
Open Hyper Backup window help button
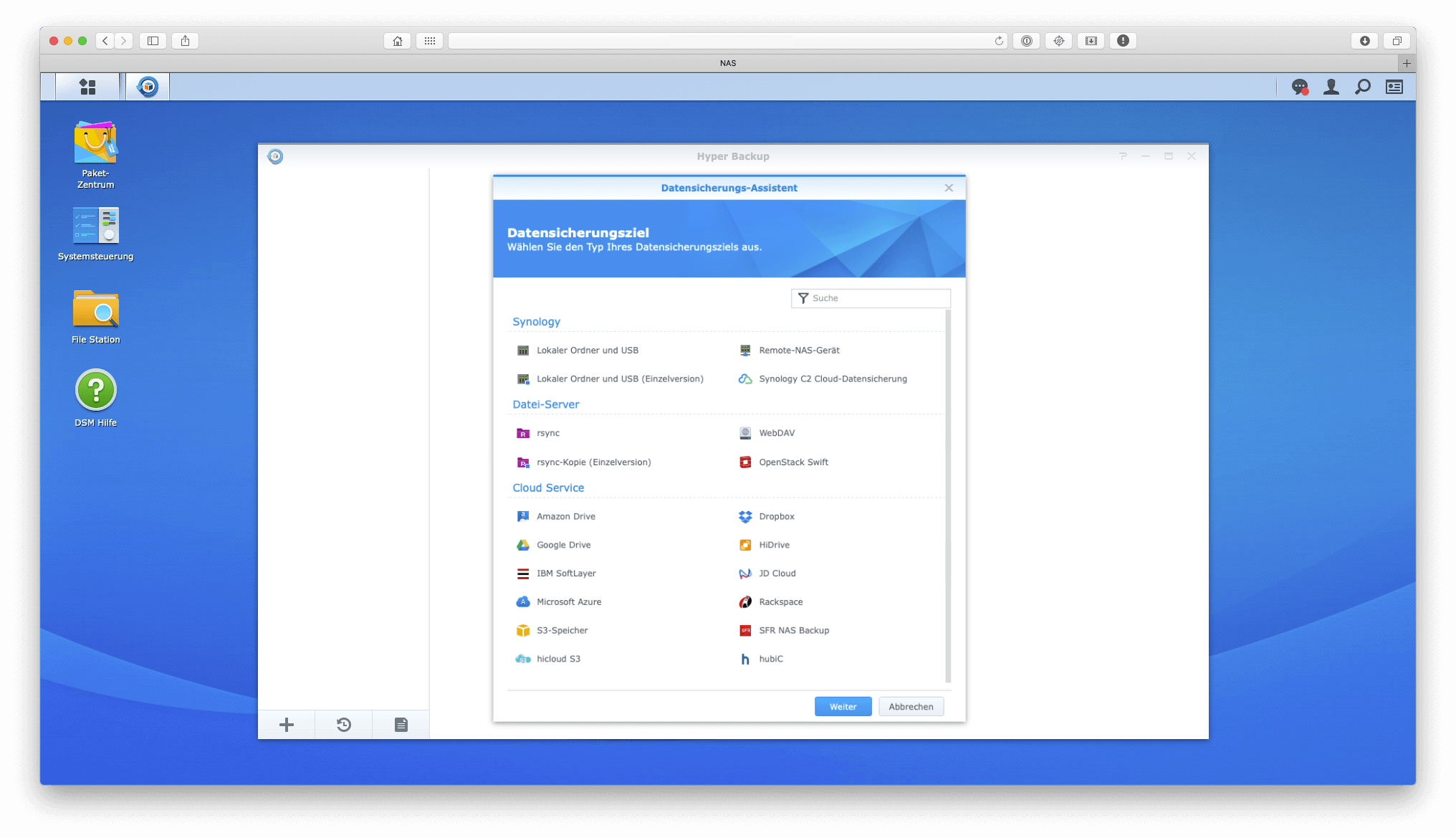coord(1123,156)
